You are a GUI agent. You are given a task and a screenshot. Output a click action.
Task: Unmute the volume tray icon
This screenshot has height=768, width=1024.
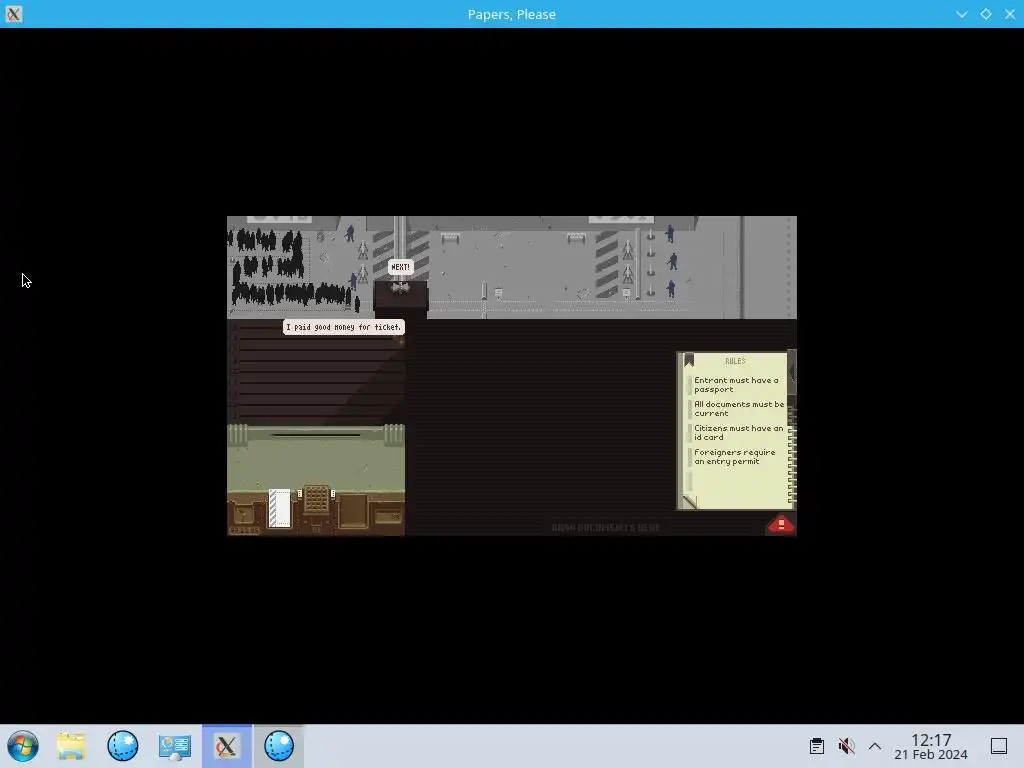pos(846,746)
